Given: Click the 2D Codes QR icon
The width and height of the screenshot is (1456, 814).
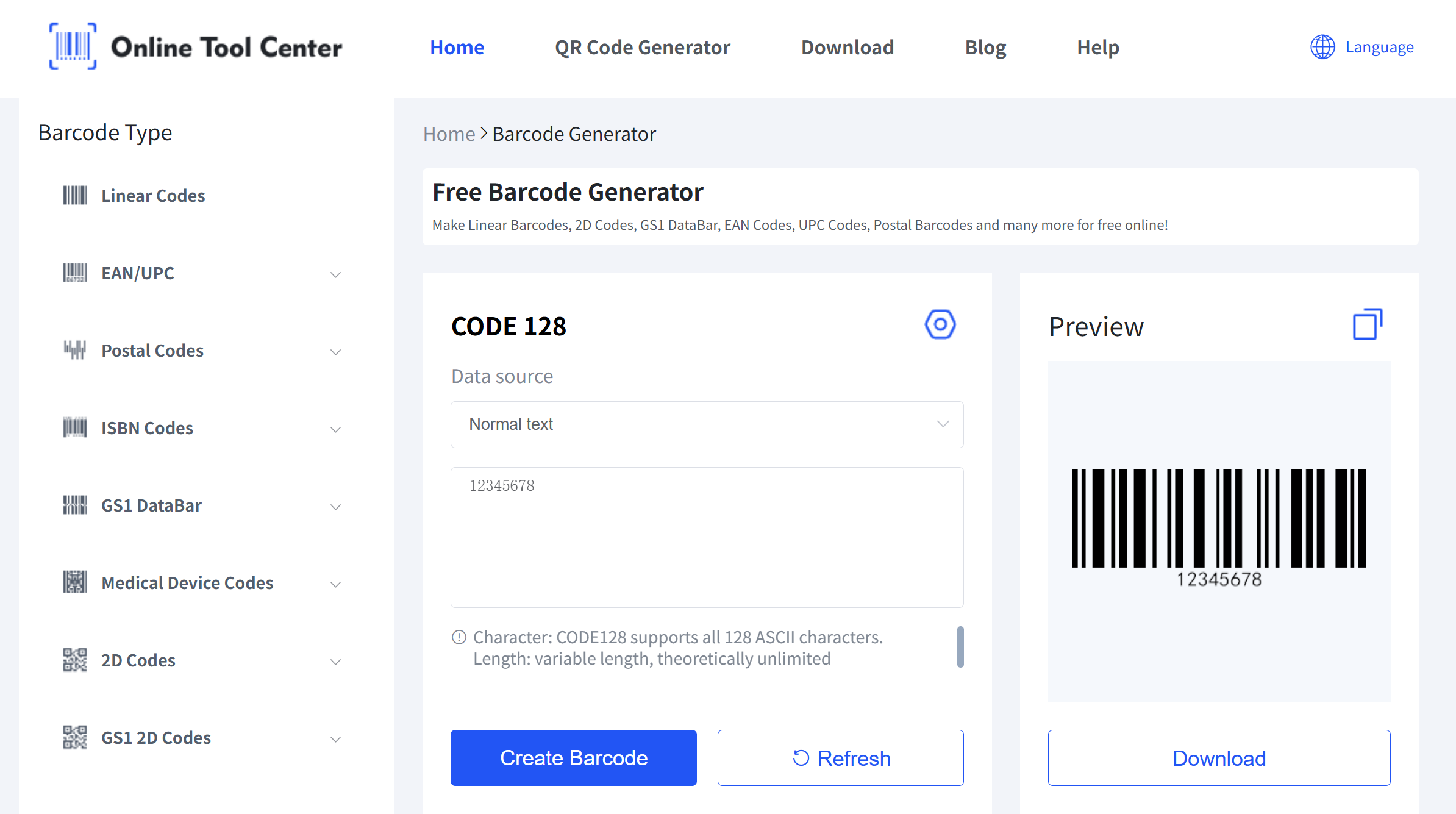Looking at the screenshot, I should [75, 660].
